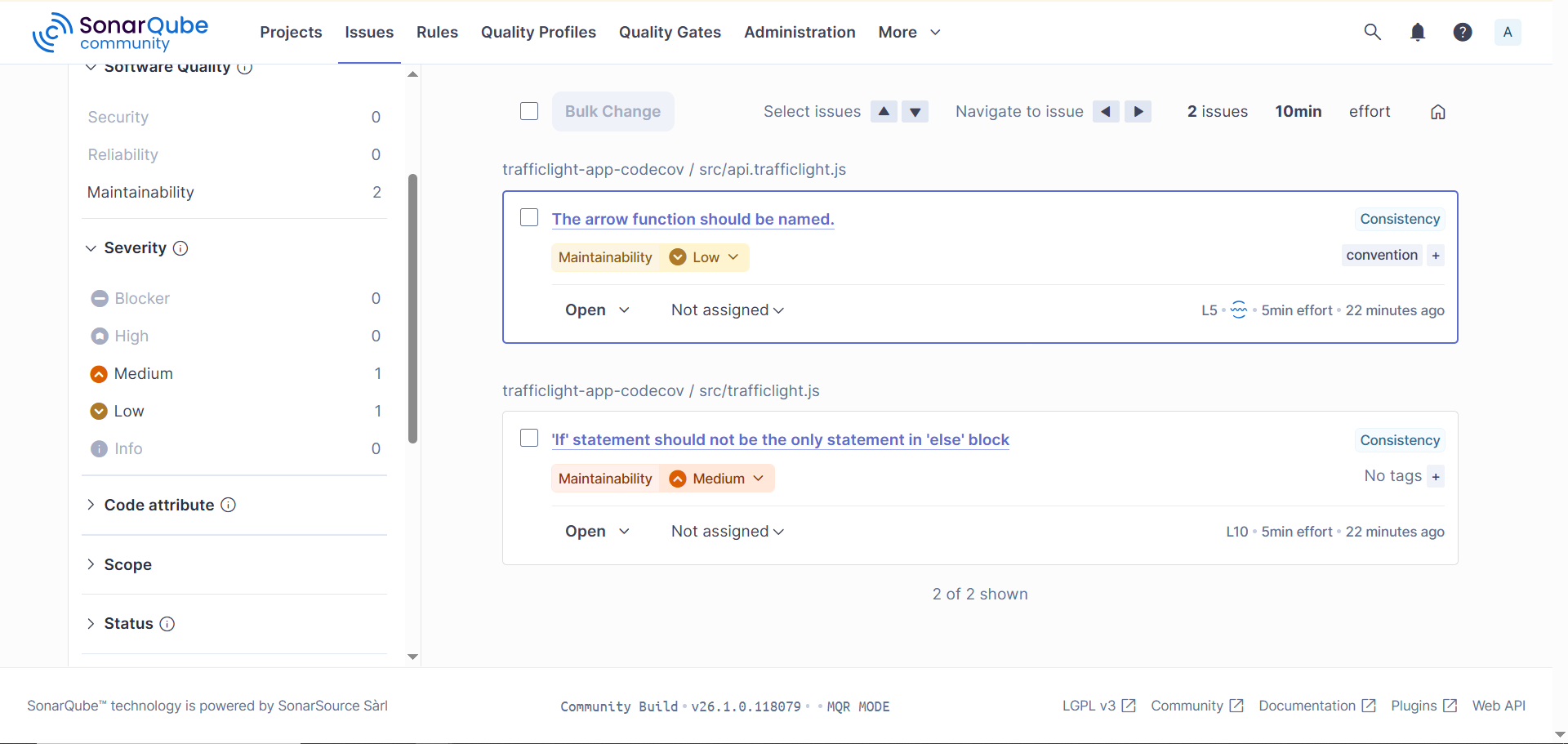The height and width of the screenshot is (744, 1568).
Task: Open the search magnifier icon
Action: click(1372, 32)
